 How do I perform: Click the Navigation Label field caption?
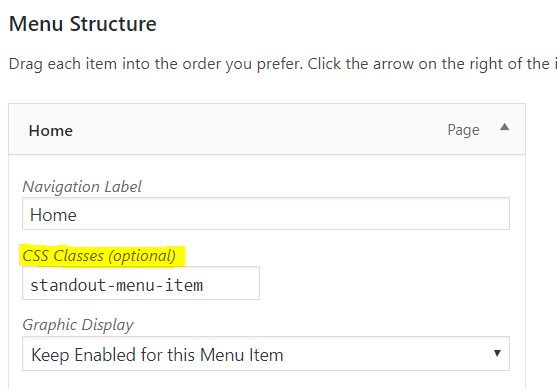82,187
